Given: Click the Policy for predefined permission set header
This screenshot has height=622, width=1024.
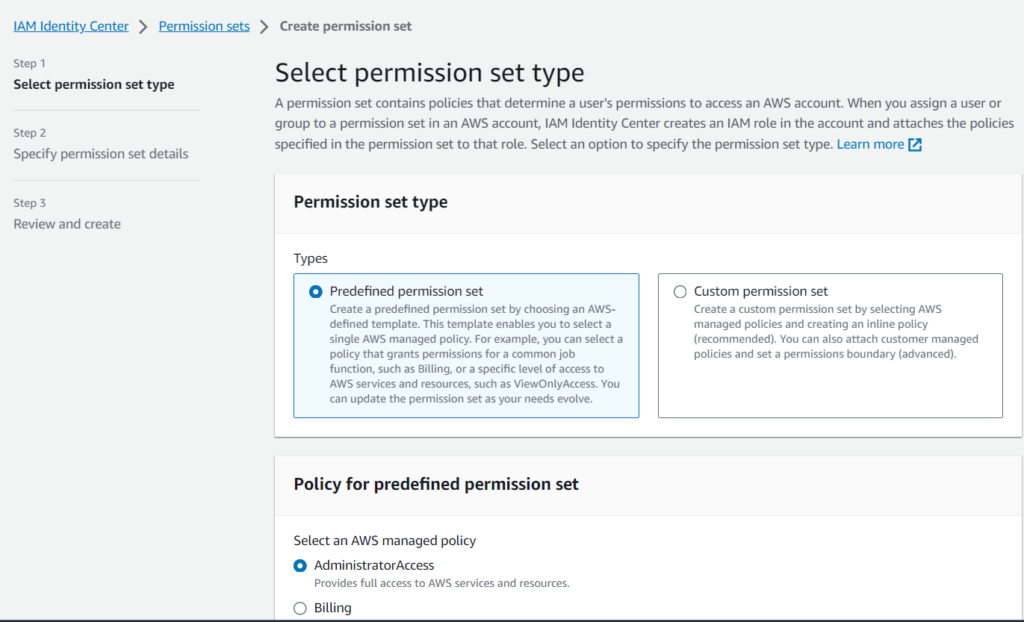Looking at the screenshot, I should click(435, 483).
